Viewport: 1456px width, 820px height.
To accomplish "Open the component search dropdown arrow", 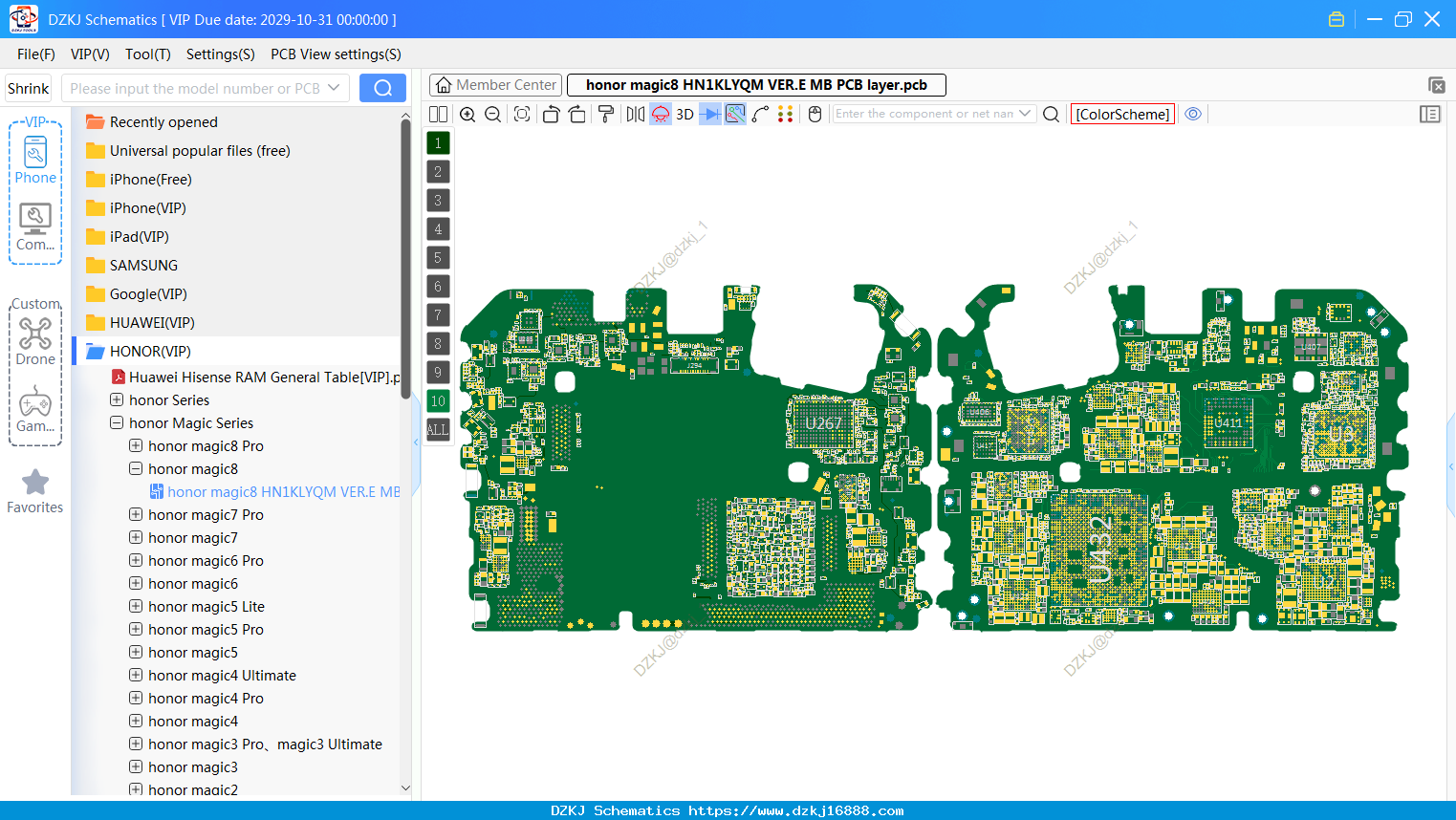I will (x=1026, y=114).
